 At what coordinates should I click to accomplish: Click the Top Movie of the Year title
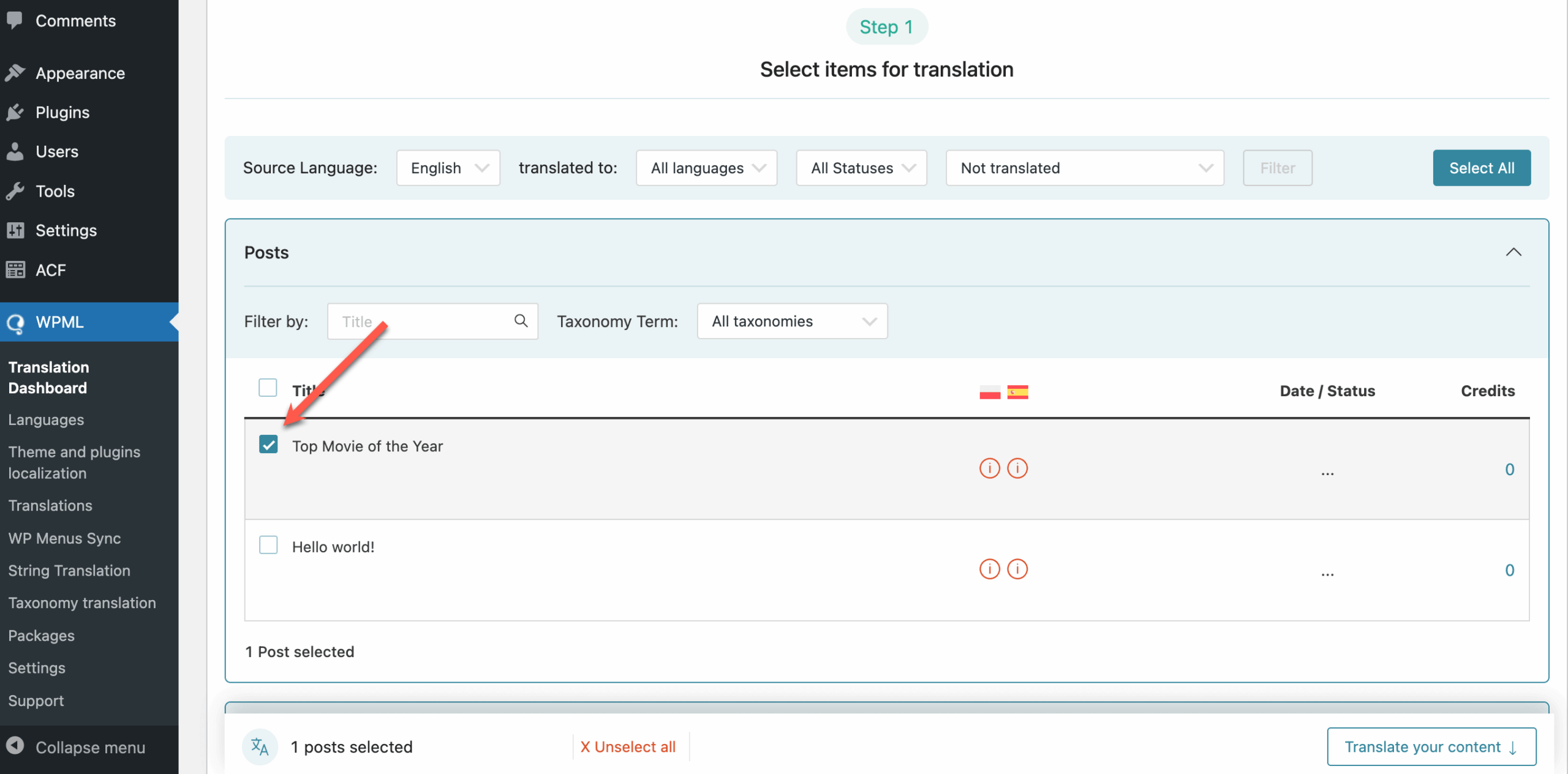point(367,446)
